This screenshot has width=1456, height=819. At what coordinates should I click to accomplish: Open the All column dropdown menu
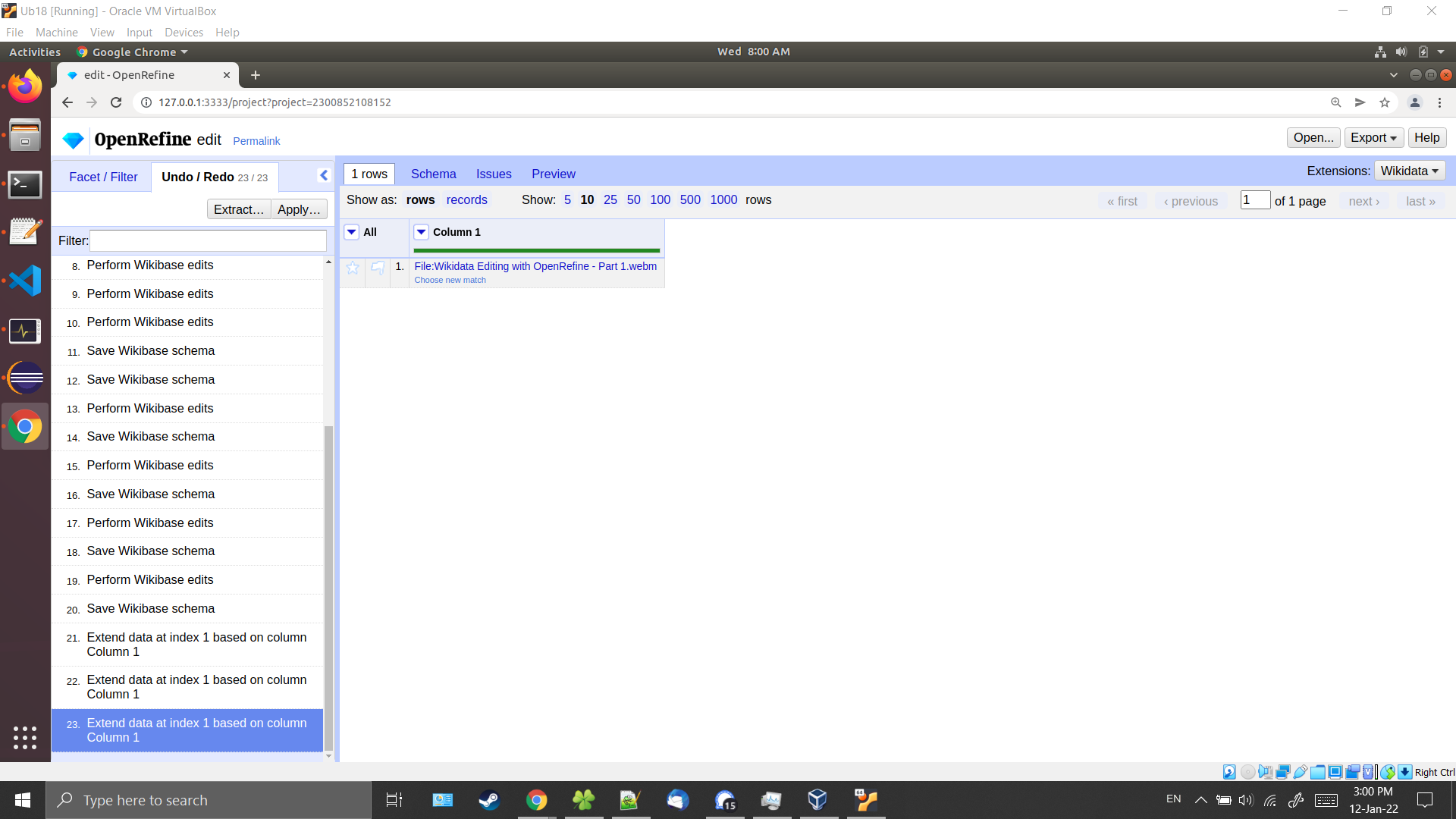tap(352, 232)
